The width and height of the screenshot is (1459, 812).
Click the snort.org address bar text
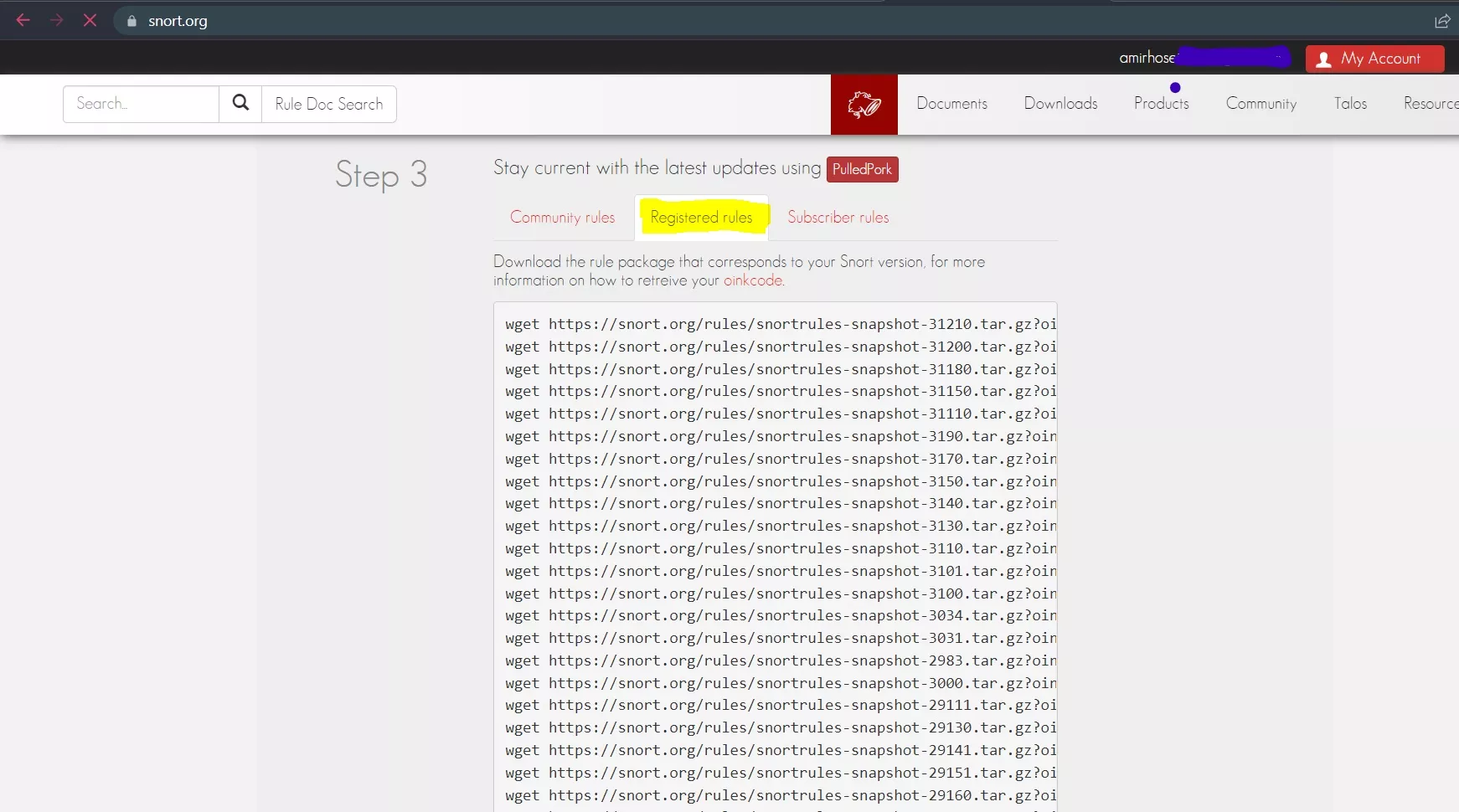[x=178, y=21]
